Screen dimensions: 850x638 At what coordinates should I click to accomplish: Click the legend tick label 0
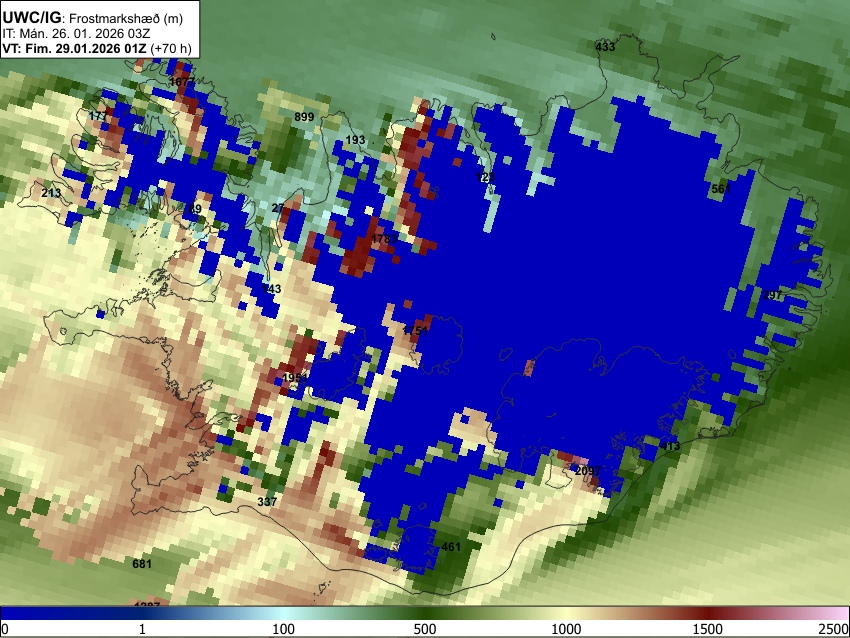pos(5,629)
